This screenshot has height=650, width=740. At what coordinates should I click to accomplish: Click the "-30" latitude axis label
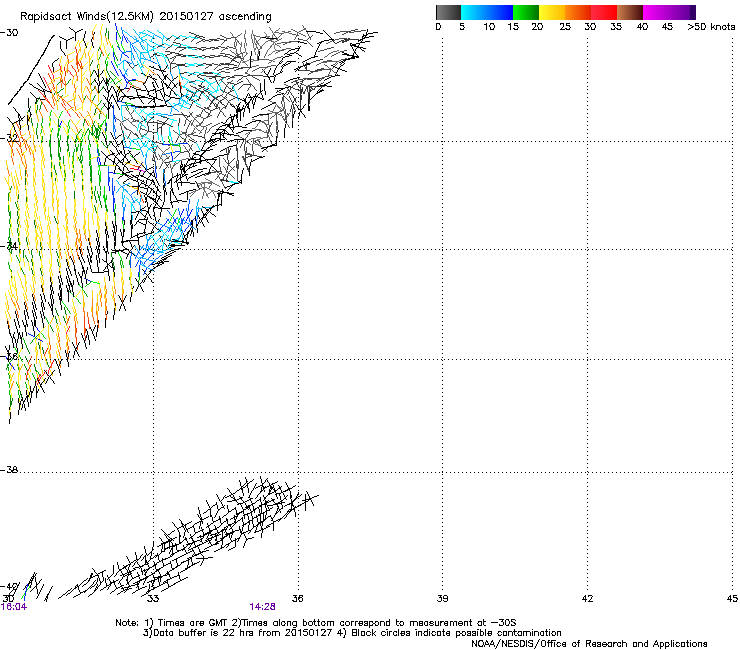9,33
